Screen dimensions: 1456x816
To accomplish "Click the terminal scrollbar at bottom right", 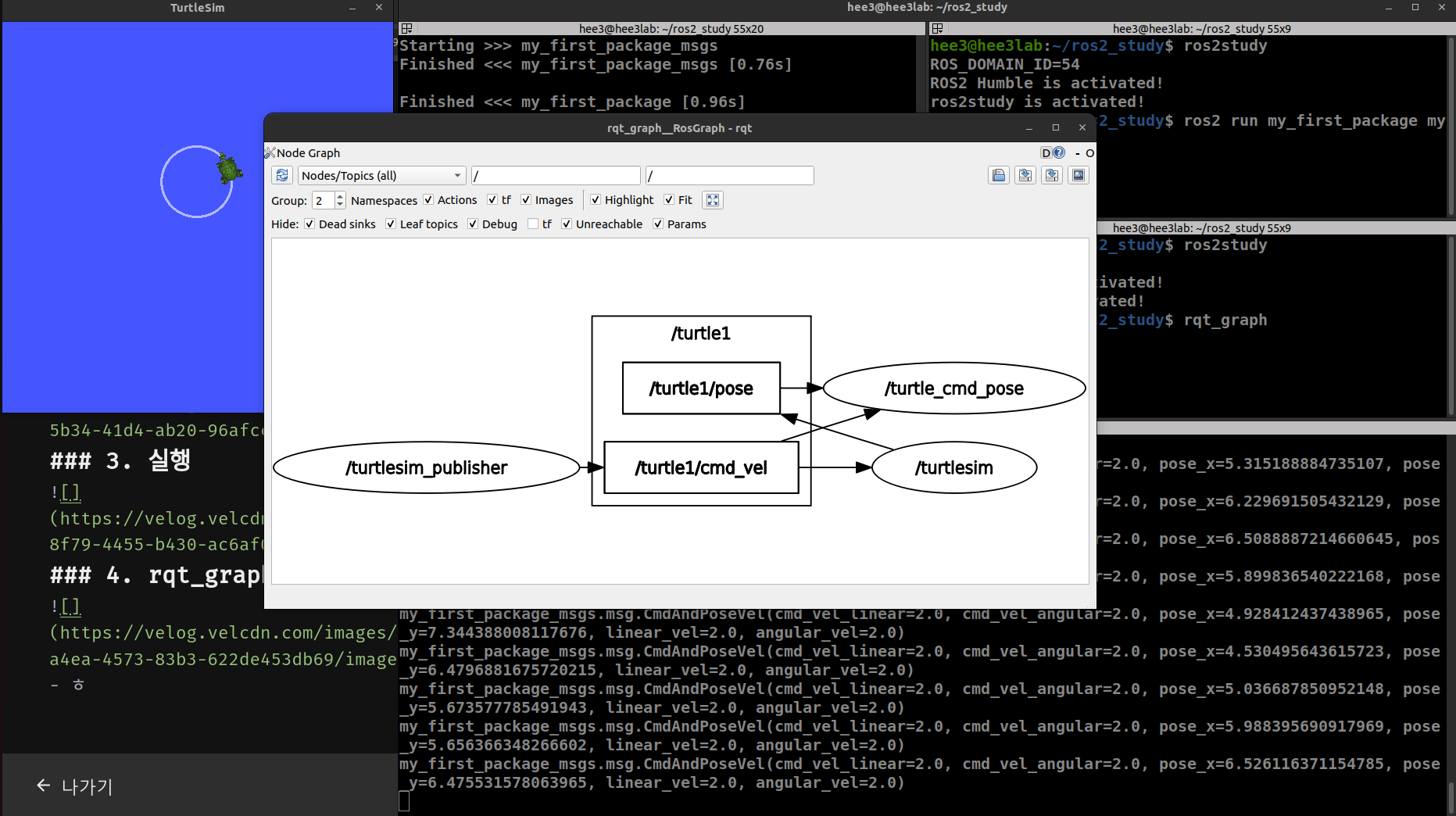I will (1451, 797).
